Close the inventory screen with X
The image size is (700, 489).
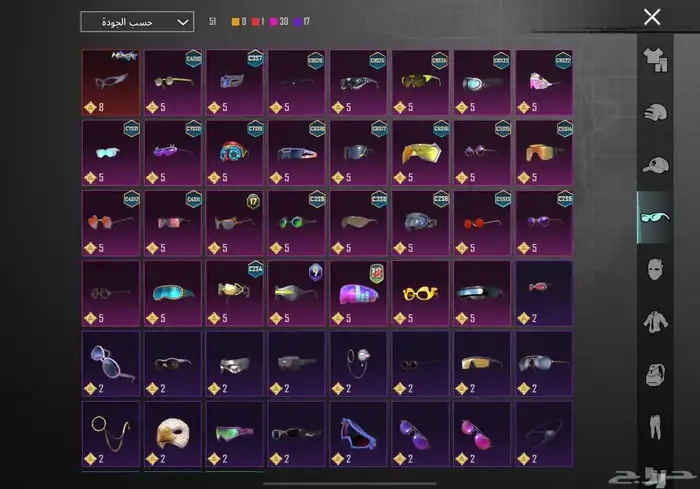pos(652,17)
